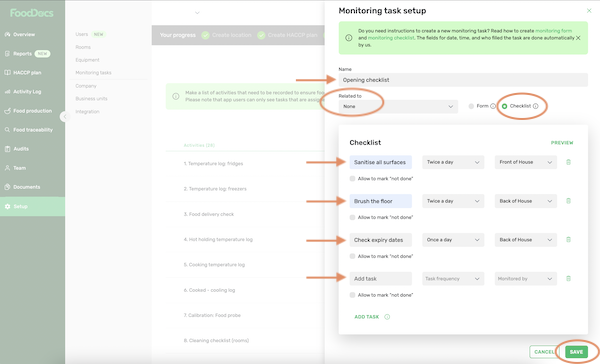Check 'not done' option under Brush the floor
Viewport: 600px width, 364px height.
point(352,217)
